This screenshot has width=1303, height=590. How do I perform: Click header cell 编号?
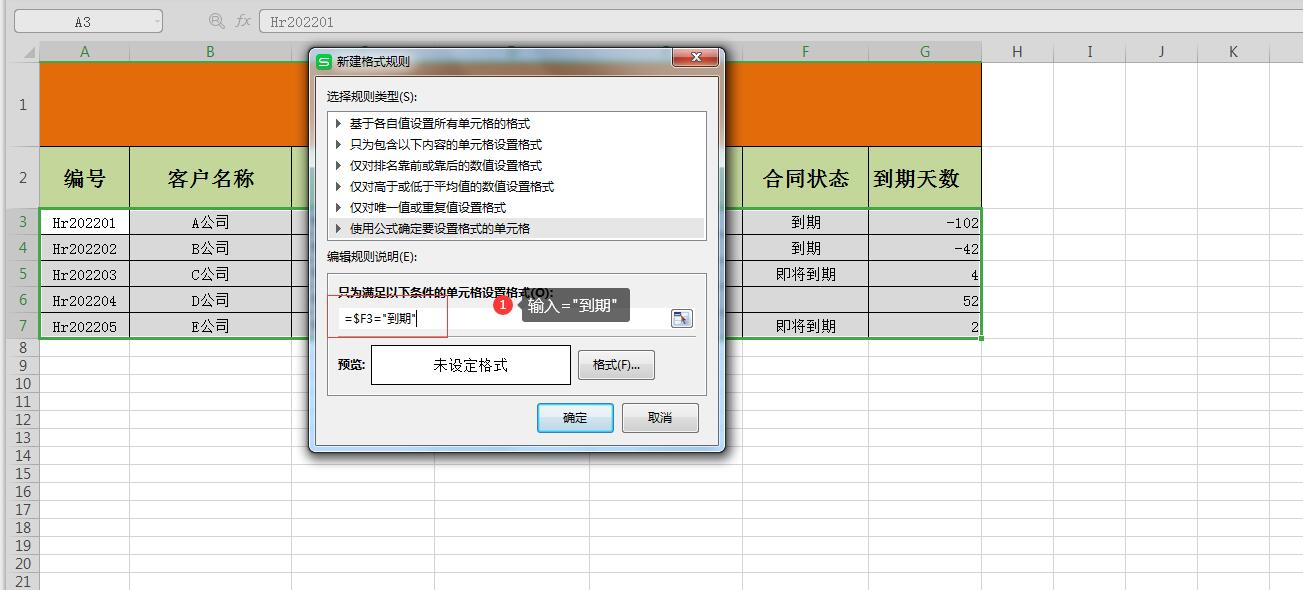84,178
